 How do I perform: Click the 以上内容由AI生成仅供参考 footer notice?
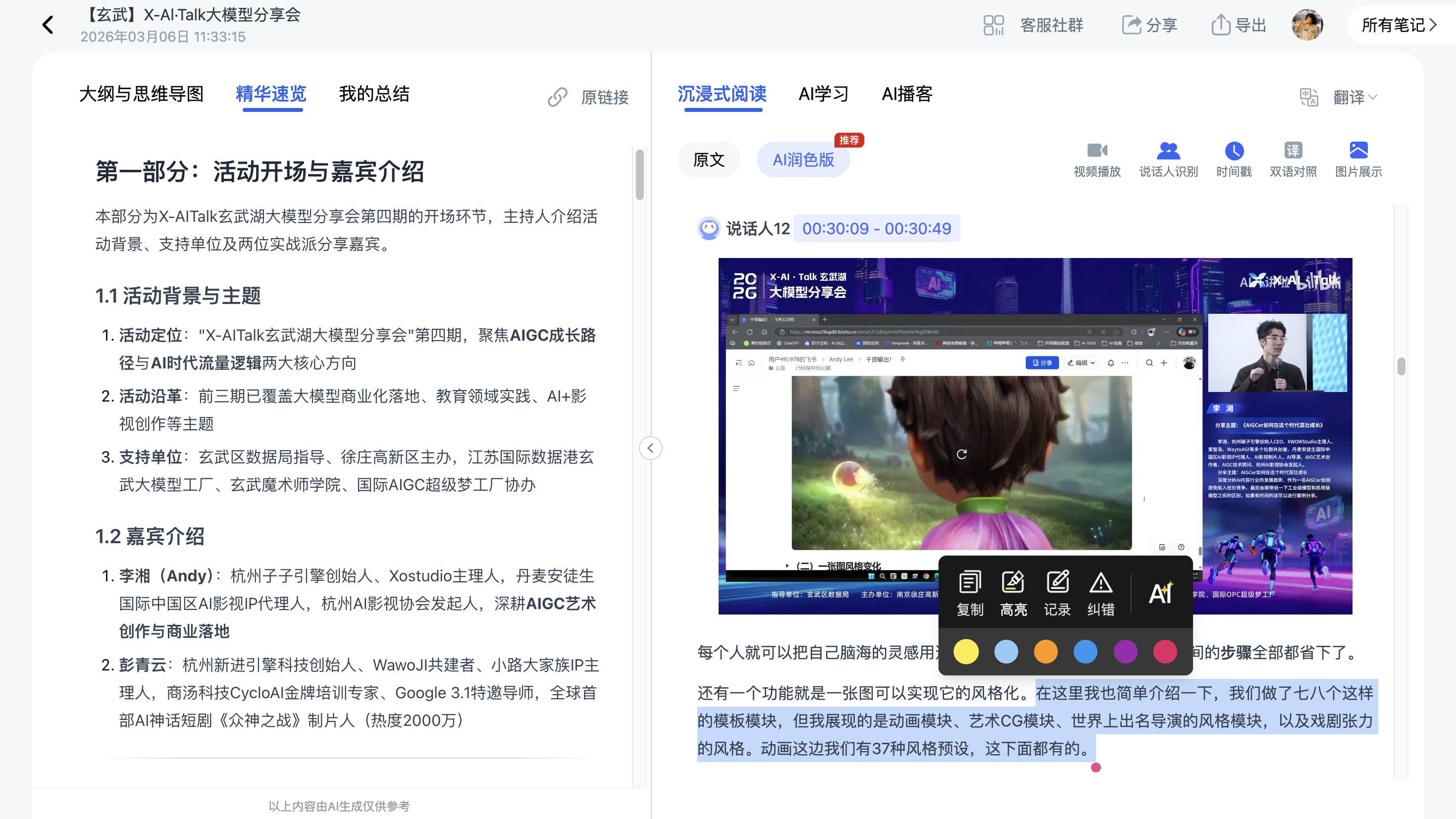pos(339,806)
